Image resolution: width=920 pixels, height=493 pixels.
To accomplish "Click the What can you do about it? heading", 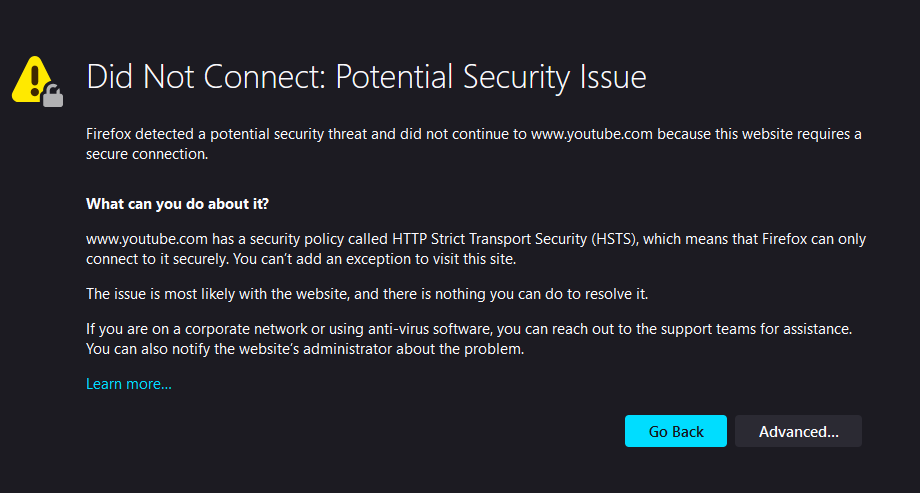I will [x=177, y=204].
